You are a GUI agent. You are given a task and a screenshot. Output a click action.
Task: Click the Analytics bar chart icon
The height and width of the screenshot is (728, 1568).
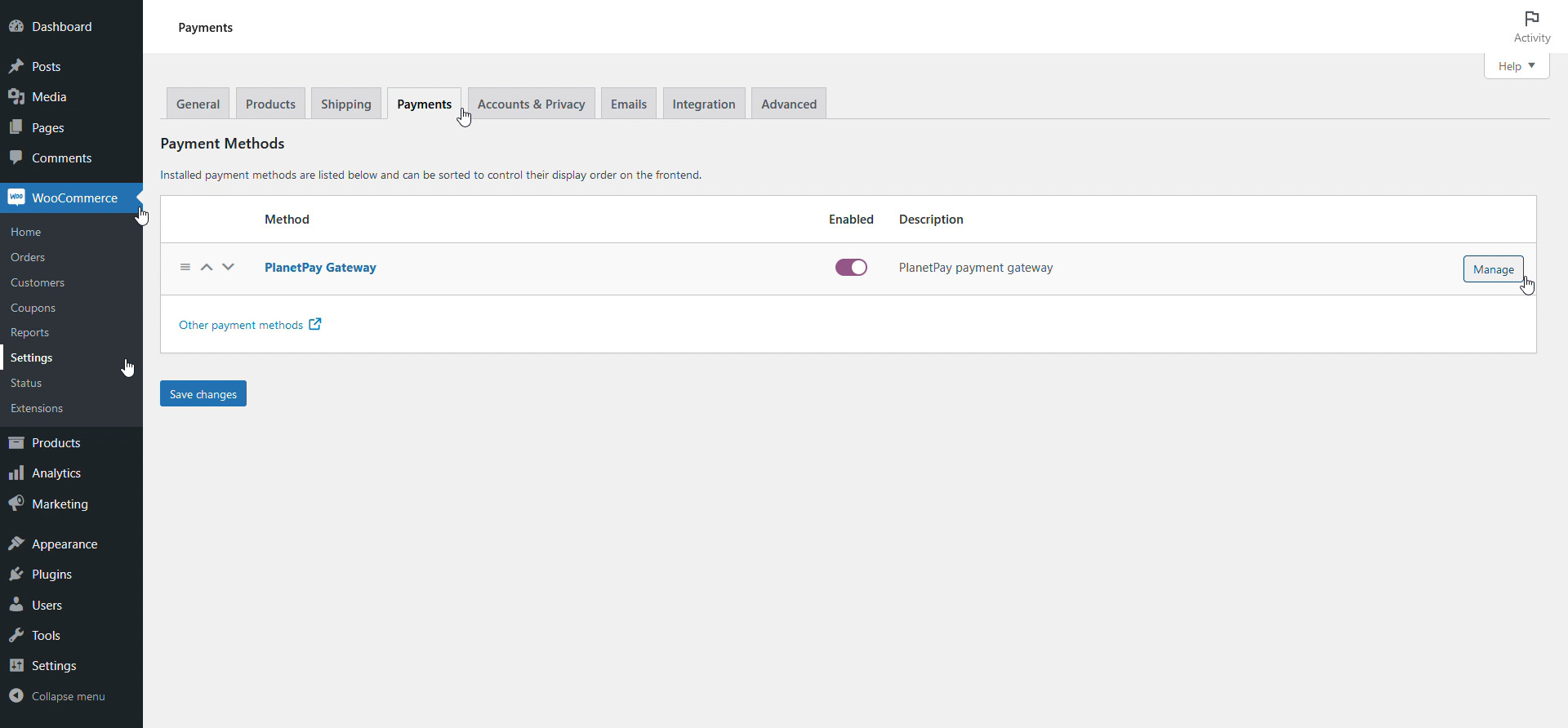click(x=16, y=473)
